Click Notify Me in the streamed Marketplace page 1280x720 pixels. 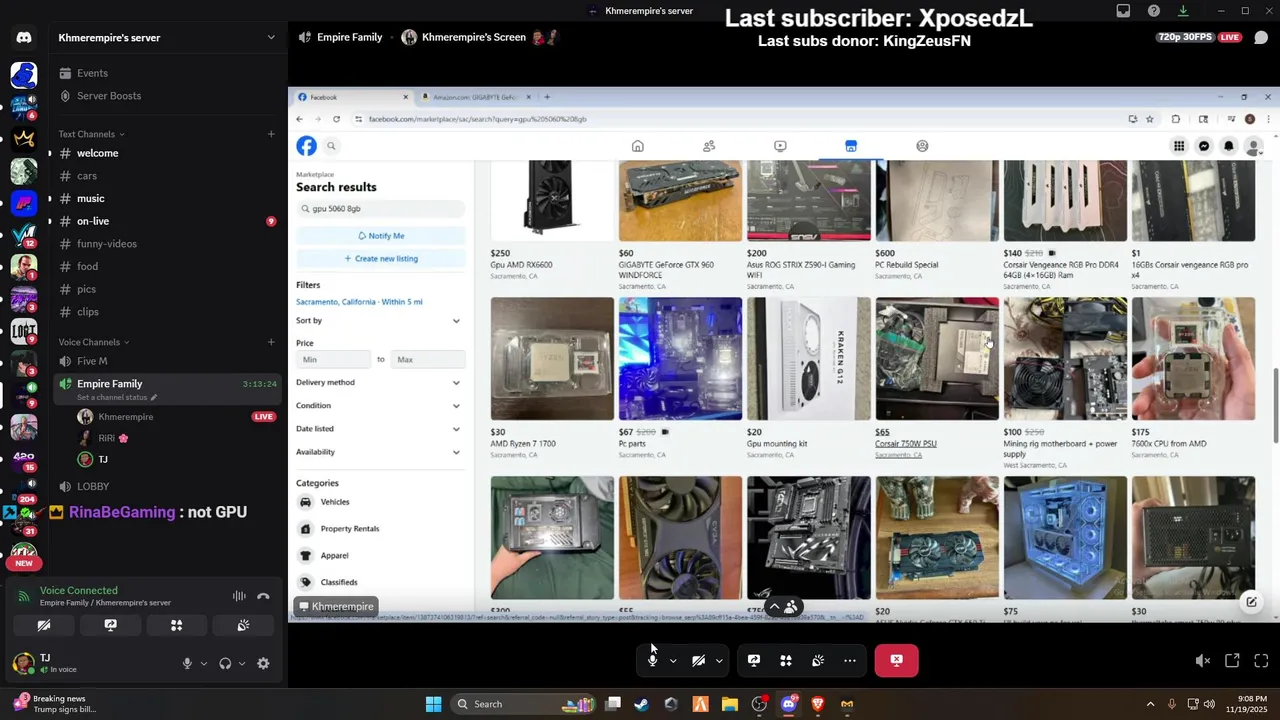[380, 236]
